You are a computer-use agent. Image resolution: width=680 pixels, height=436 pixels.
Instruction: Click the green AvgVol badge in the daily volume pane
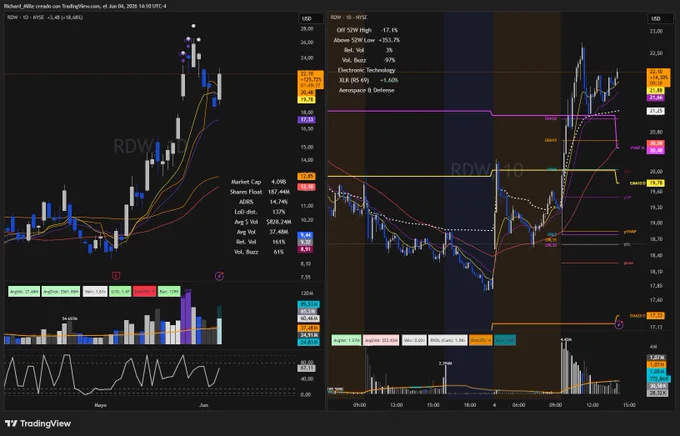tap(24, 292)
